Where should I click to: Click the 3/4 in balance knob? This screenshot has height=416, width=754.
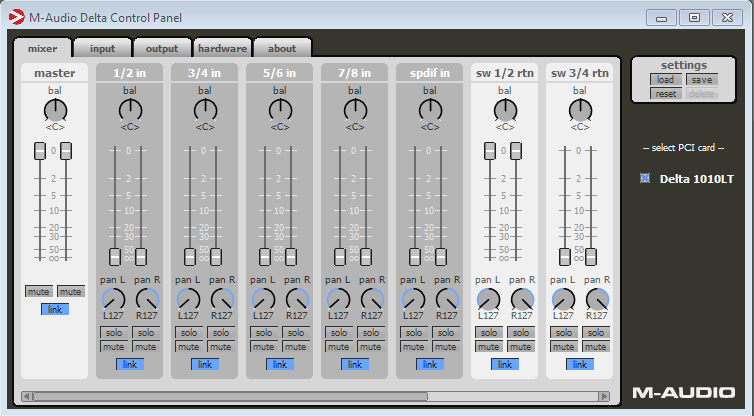205,111
